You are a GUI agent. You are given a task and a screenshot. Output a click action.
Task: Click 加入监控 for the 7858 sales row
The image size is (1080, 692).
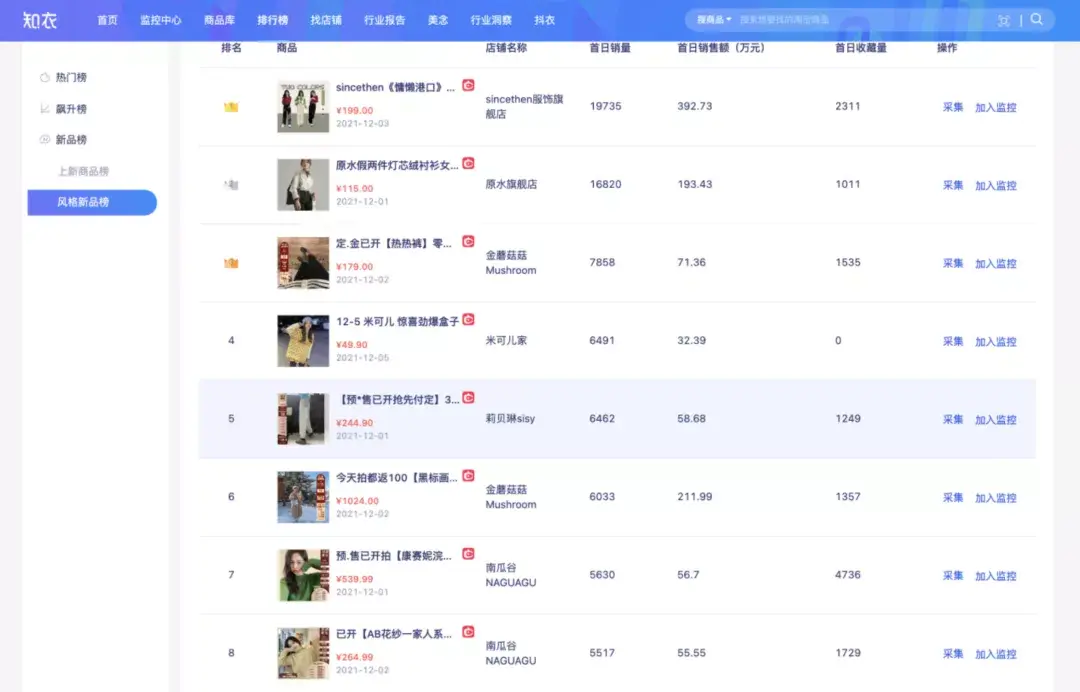[996, 263]
